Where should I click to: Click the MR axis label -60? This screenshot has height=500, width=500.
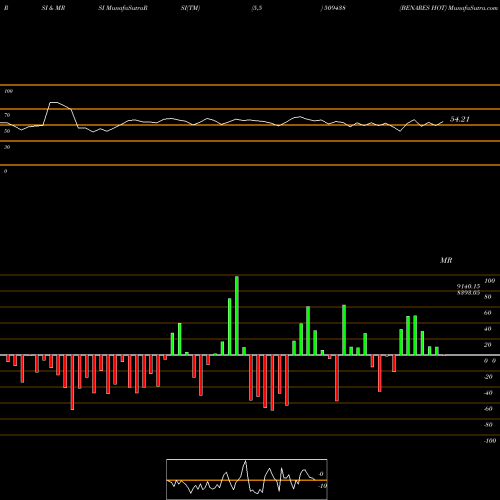click(x=488, y=409)
